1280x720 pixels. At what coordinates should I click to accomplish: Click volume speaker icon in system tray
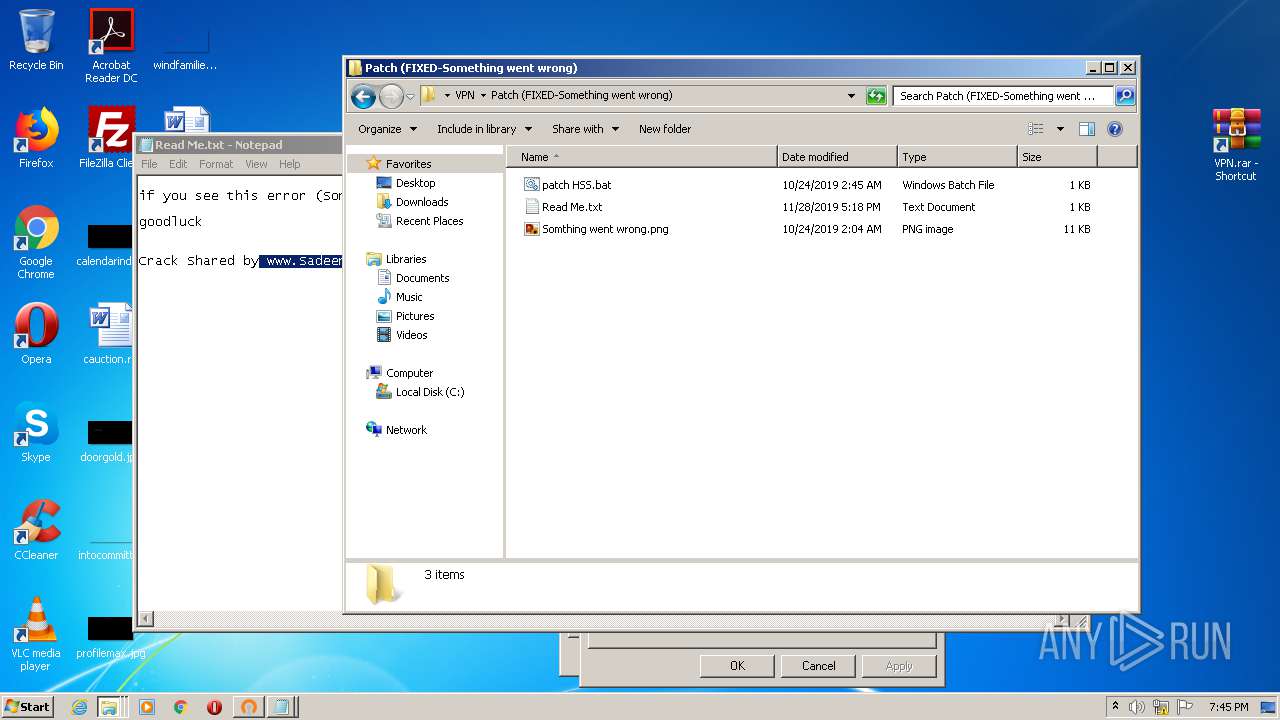pyautogui.click(x=1137, y=707)
